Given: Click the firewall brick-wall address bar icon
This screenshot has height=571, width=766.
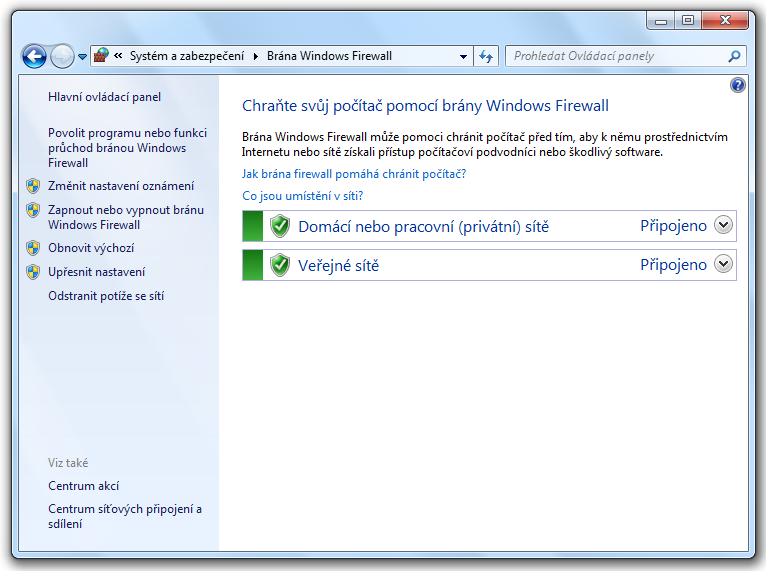Looking at the screenshot, I should point(101,55).
